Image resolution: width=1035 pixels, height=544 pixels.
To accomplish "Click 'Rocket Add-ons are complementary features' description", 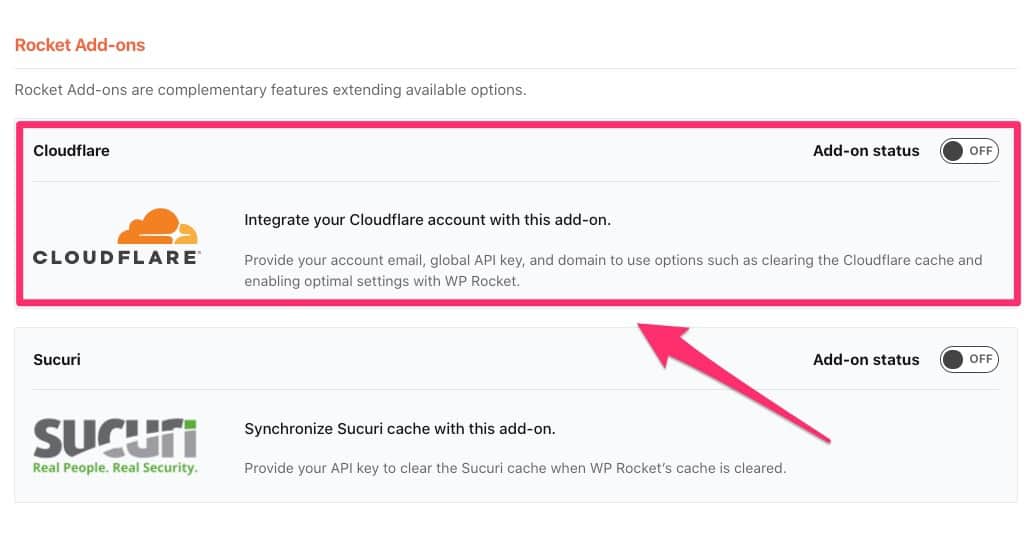I will 270,90.
